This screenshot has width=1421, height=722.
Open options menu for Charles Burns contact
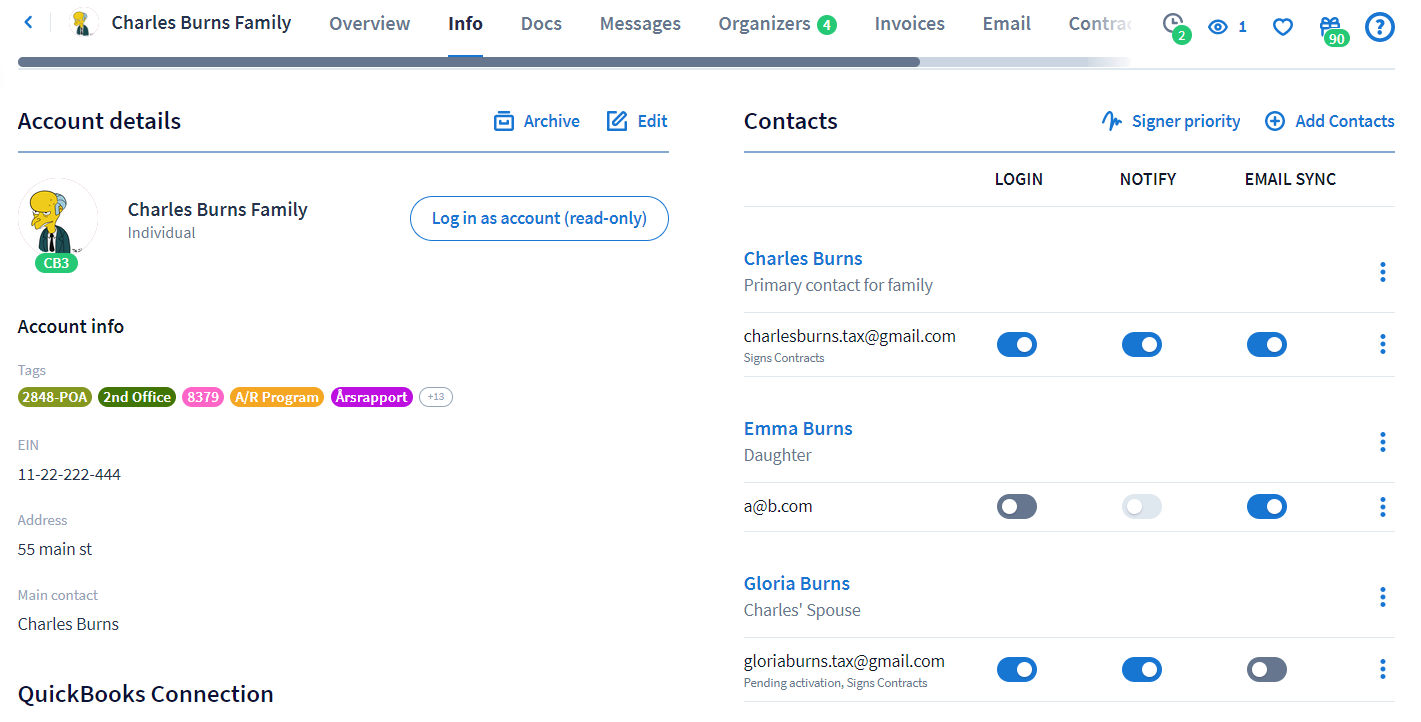[1382, 272]
